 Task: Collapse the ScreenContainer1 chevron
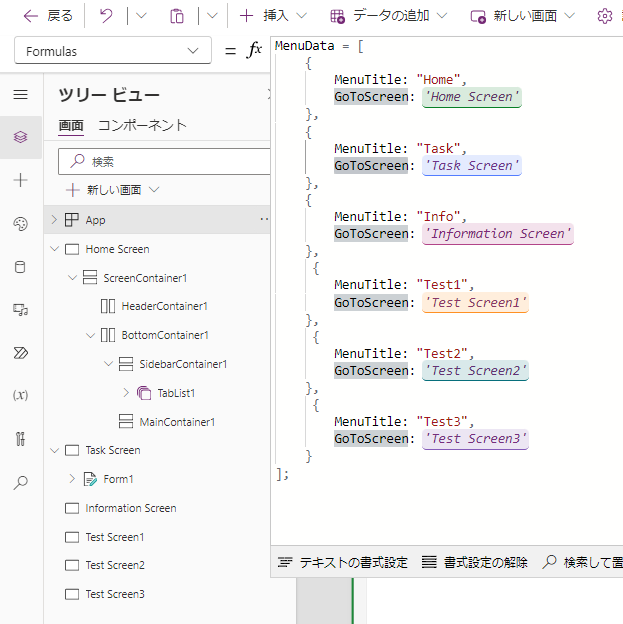pyautogui.click(x=72, y=278)
